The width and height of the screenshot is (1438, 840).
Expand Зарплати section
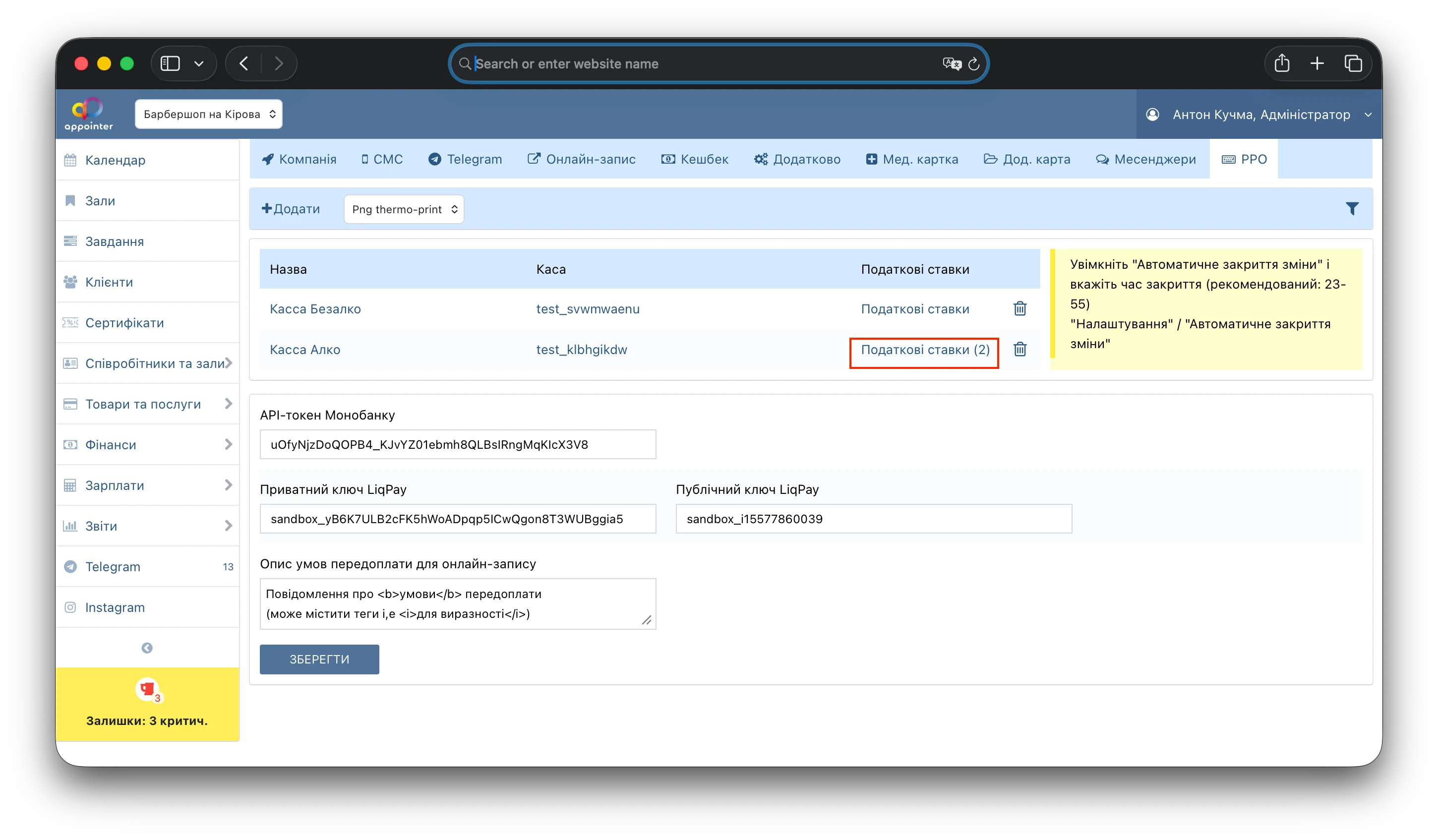[x=147, y=485]
